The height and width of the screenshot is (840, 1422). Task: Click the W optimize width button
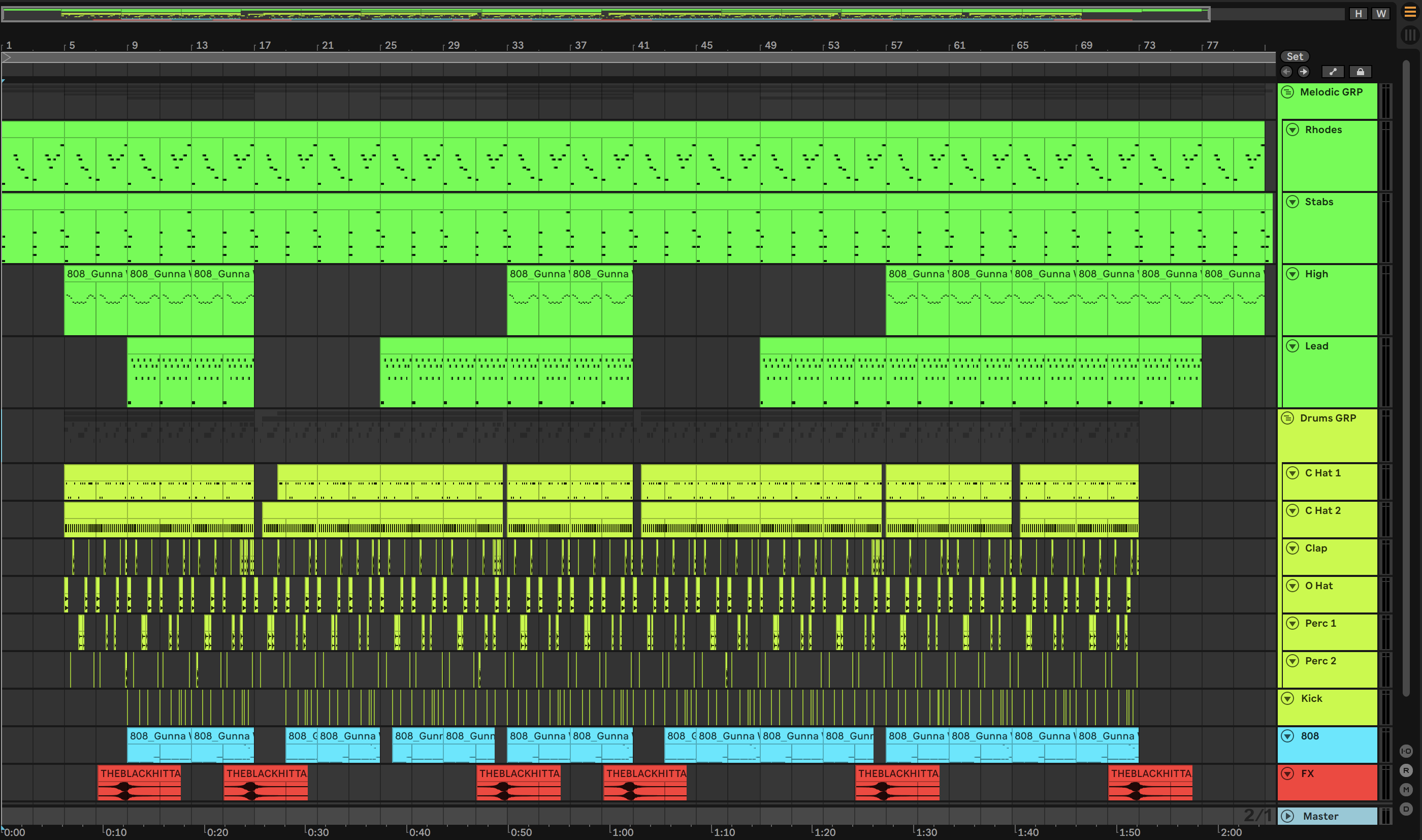pos(1381,14)
